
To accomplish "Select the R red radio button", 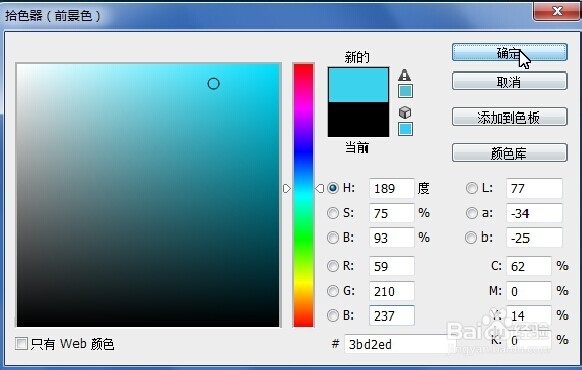I will [x=333, y=266].
